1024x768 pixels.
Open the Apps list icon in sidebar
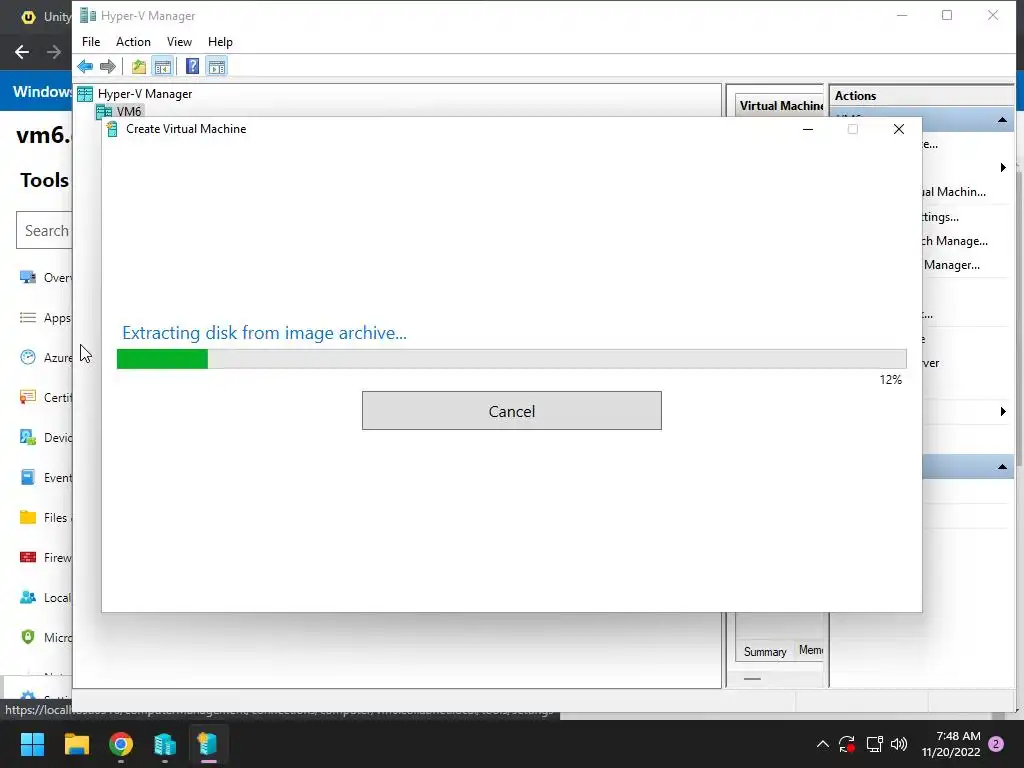click(x=27, y=317)
